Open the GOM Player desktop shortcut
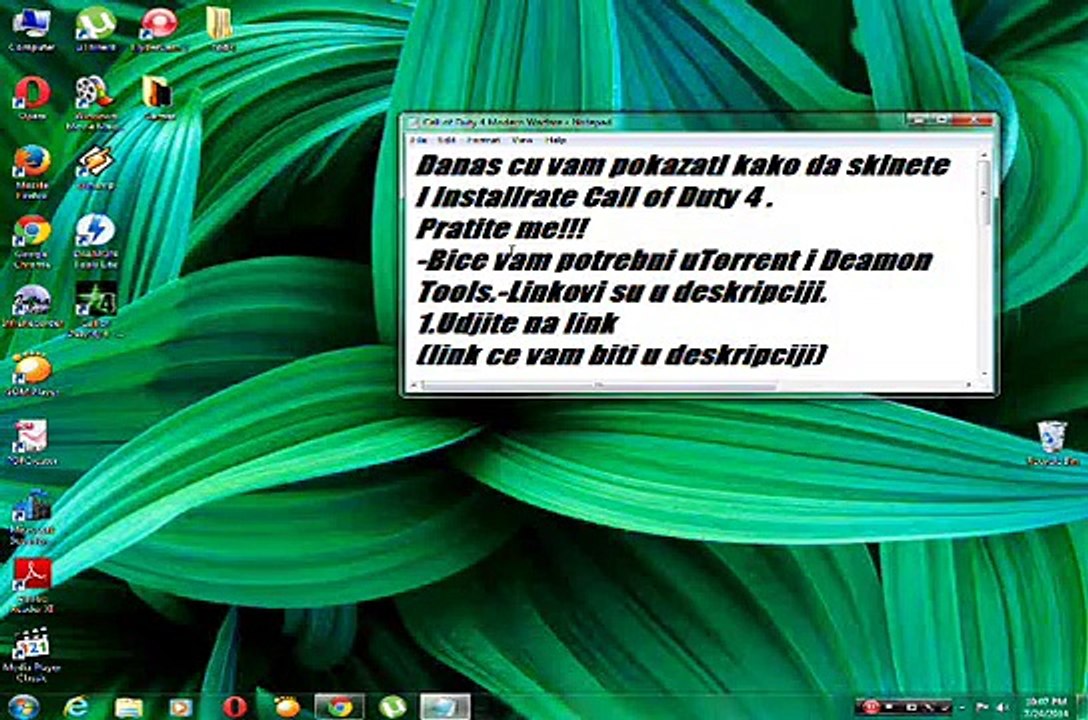The image size is (1088, 720). [32, 375]
